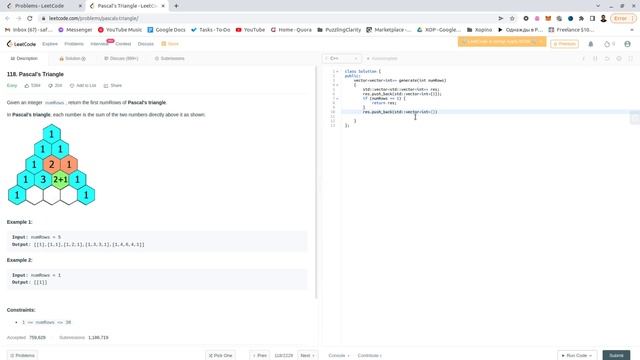Open the Contribute dropdown
Viewport: 640px width, 360px height.
click(370, 356)
